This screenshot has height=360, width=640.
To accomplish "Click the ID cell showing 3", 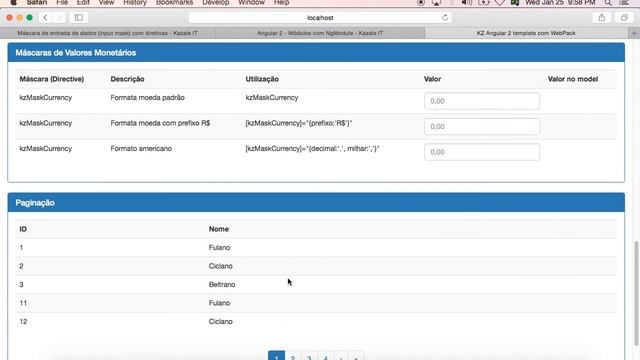I will 21,284.
